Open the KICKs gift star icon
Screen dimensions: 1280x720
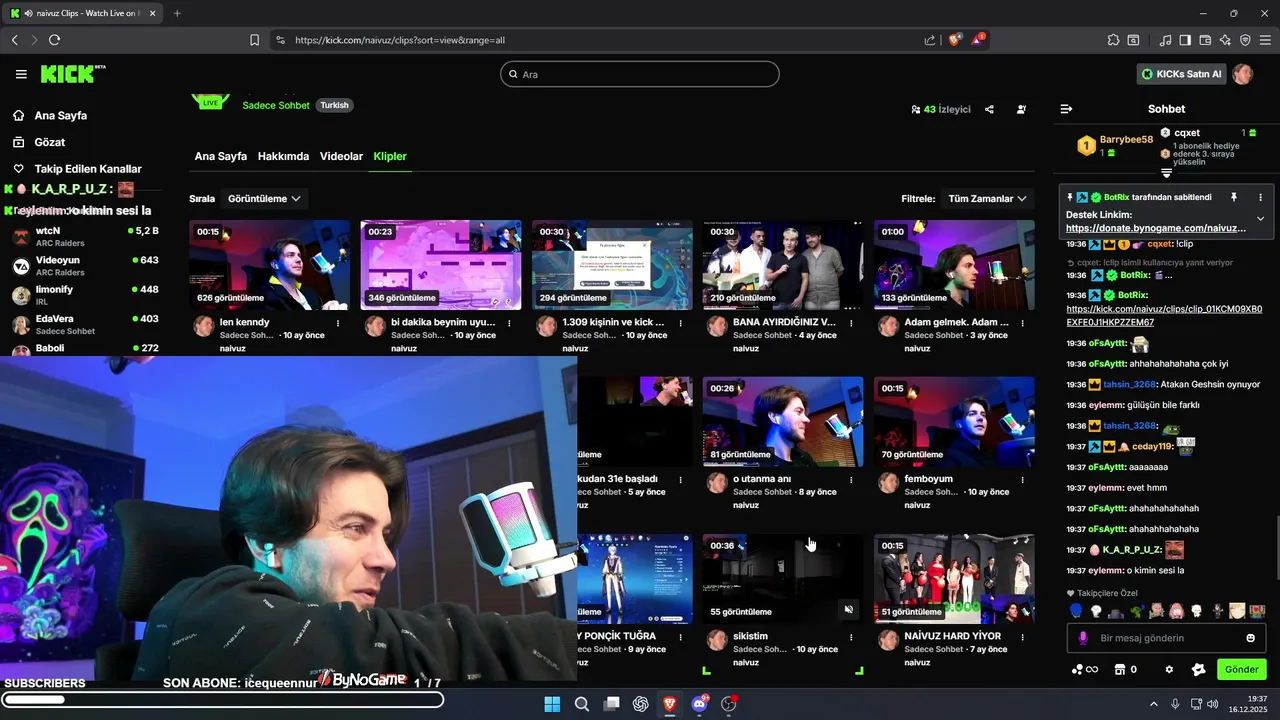point(1199,669)
